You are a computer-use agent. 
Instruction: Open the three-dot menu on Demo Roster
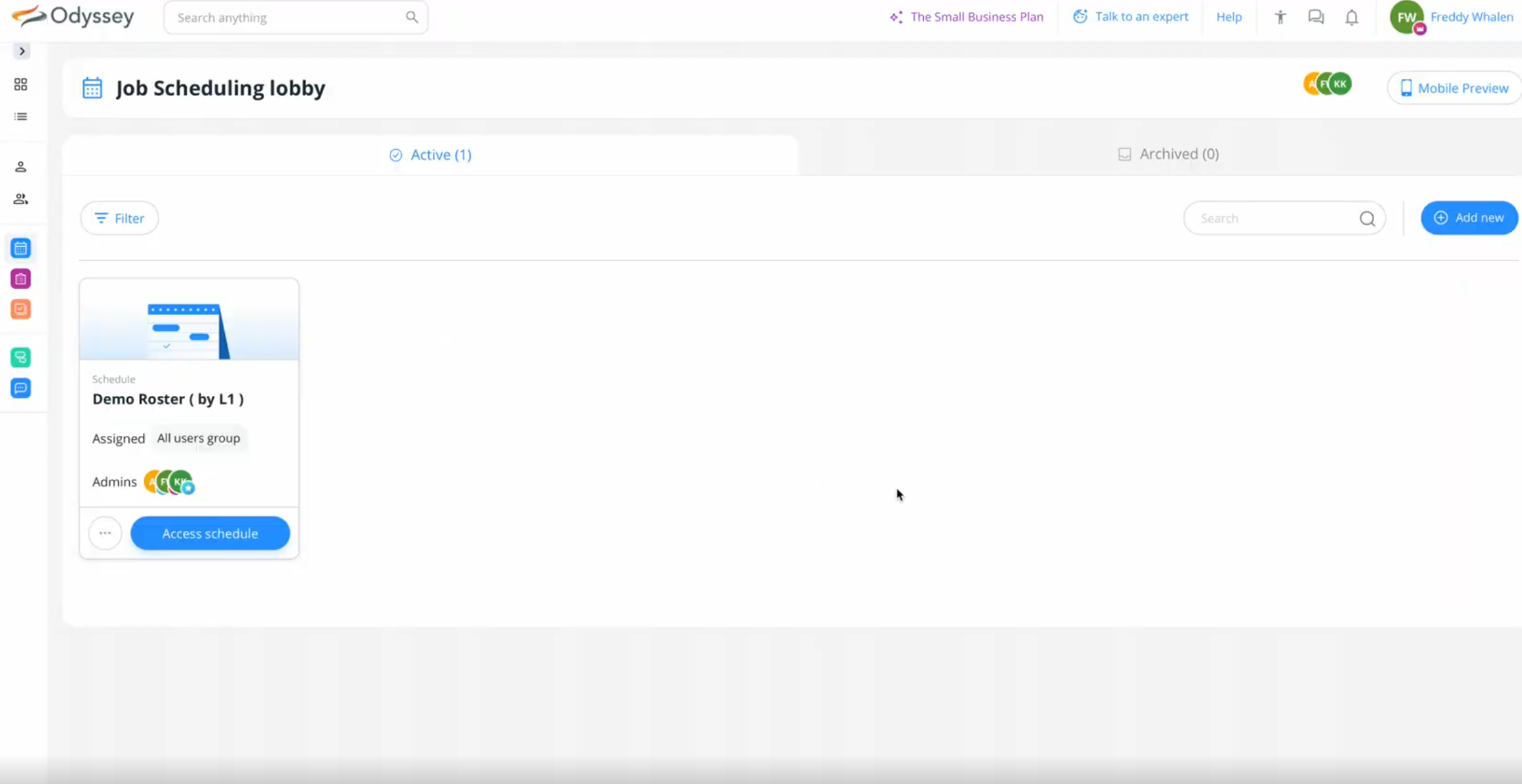click(x=105, y=533)
